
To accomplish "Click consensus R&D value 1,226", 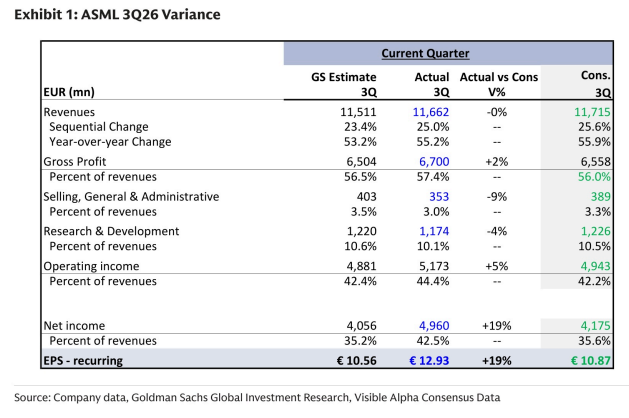I will pos(596,231).
